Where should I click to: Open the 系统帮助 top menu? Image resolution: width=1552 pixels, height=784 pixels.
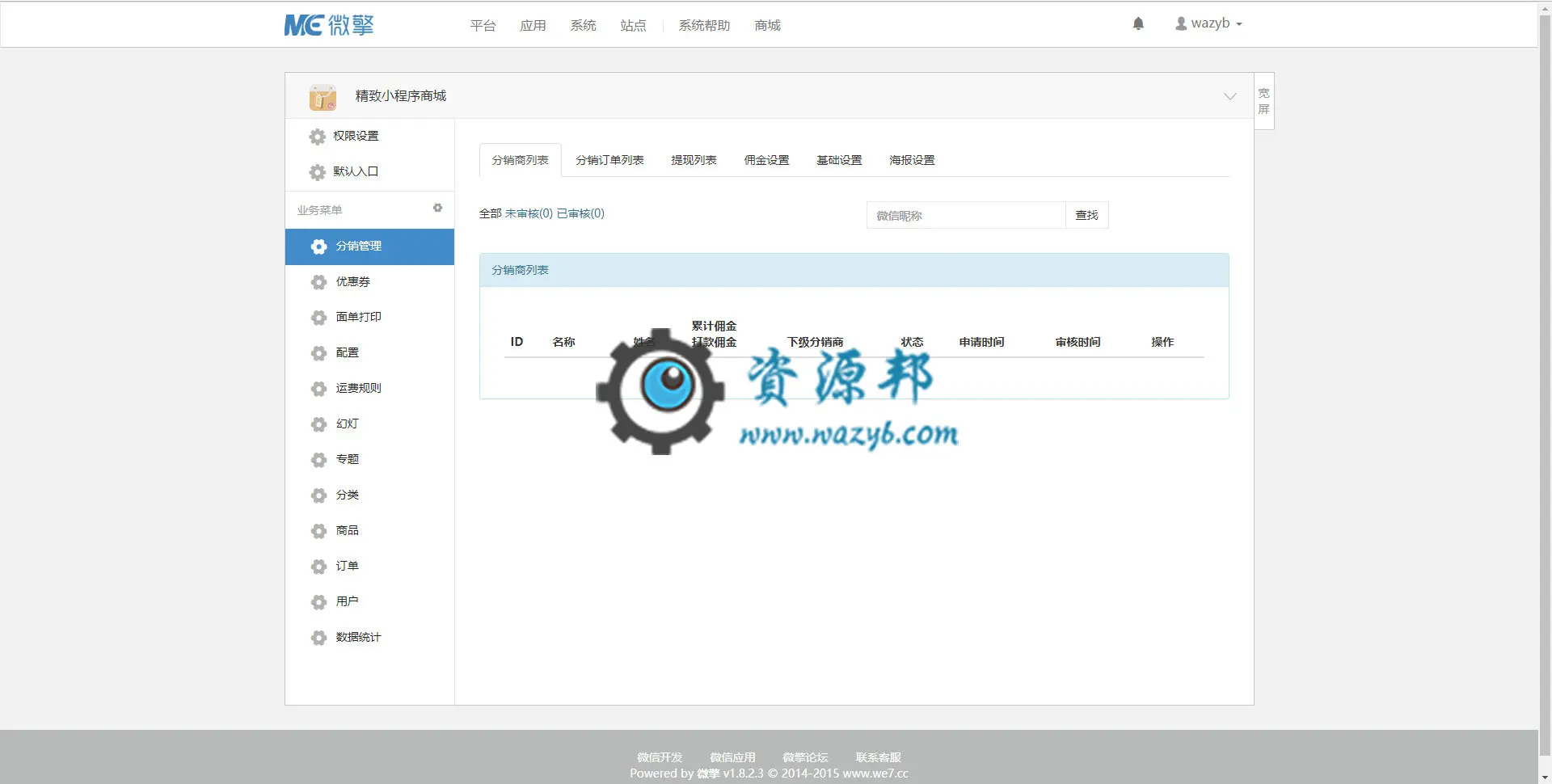point(704,26)
